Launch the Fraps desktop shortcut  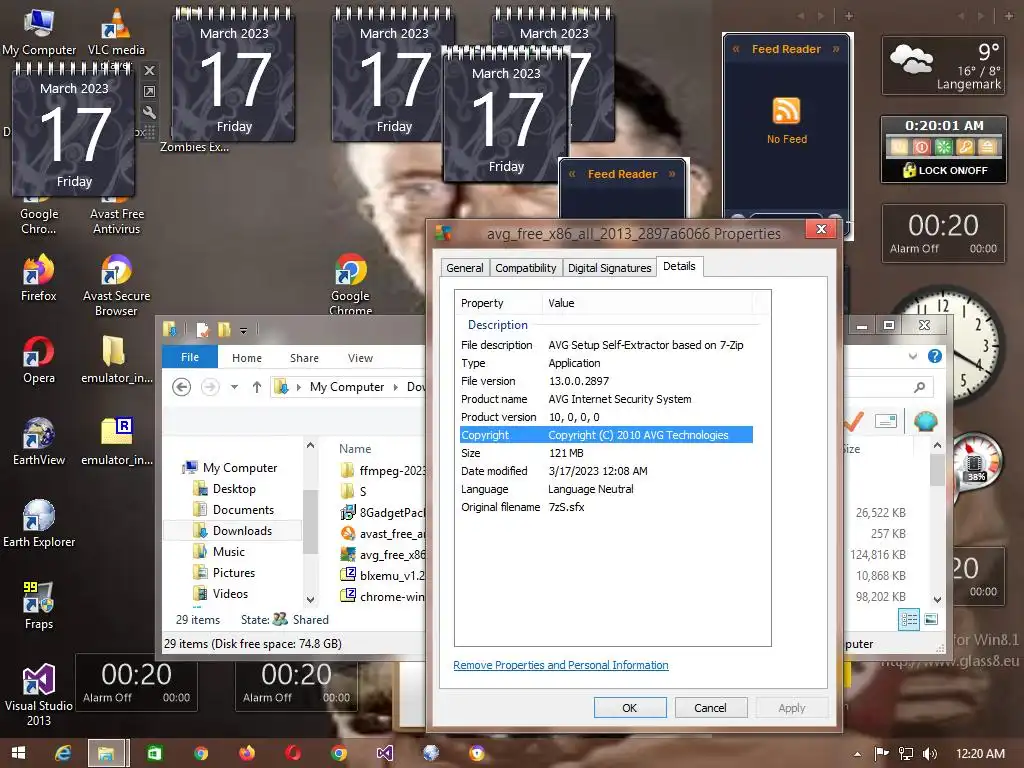(x=39, y=605)
